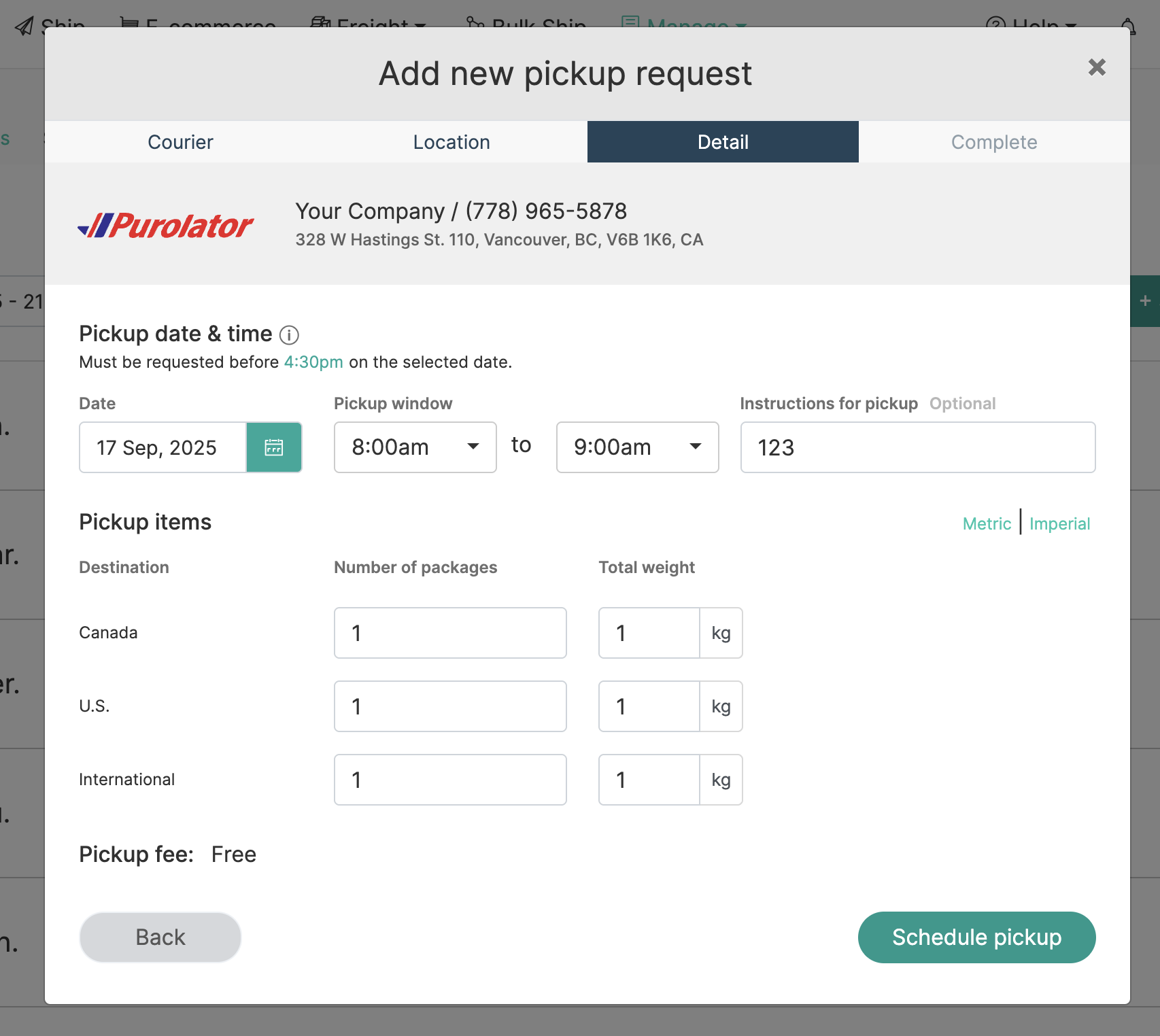This screenshot has height=1036, width=1160.
Task: Click the International number of packages field
Action: coord(450,780)
